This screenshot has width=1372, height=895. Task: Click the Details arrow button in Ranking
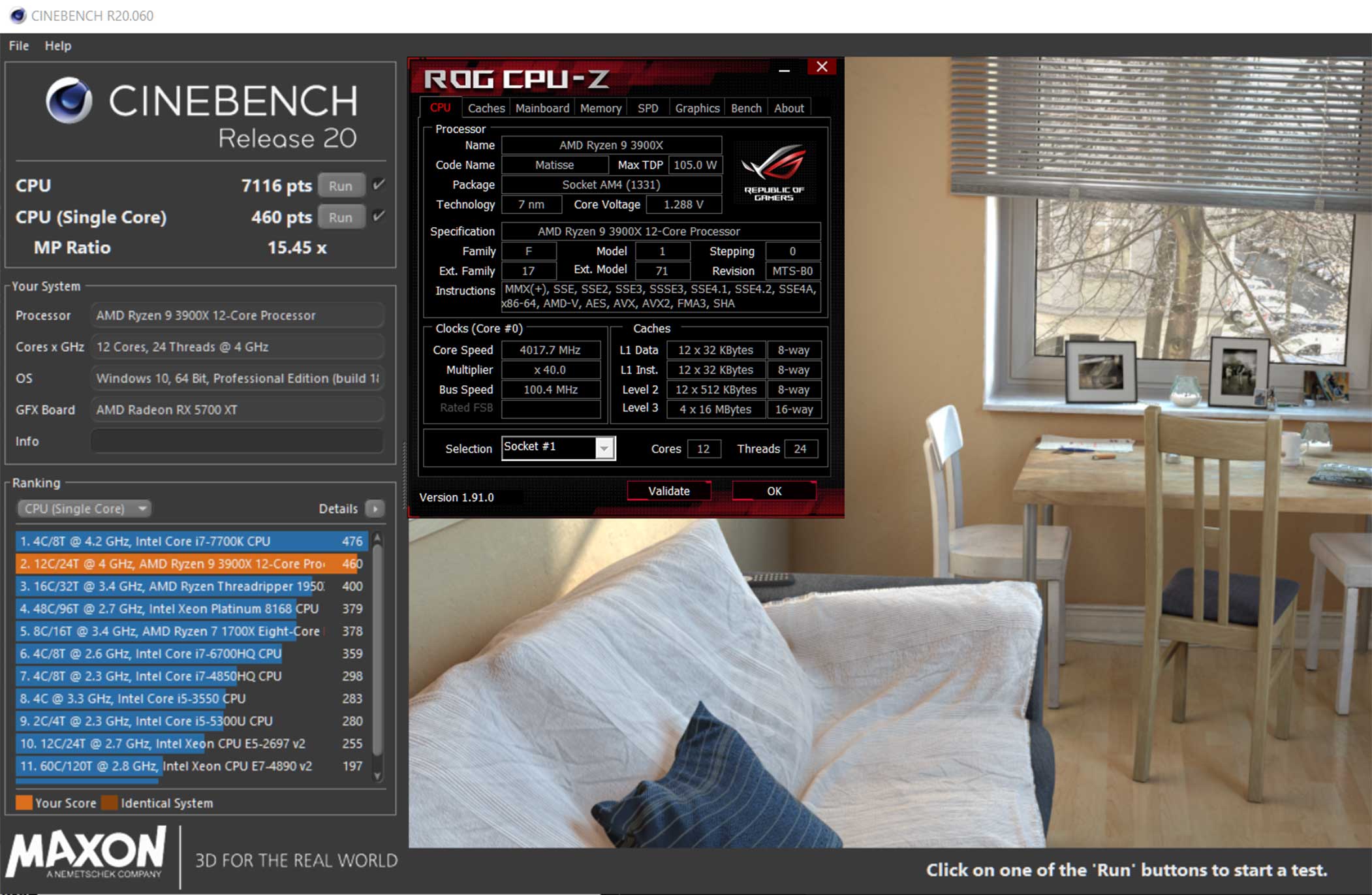(x=375, y=509)
